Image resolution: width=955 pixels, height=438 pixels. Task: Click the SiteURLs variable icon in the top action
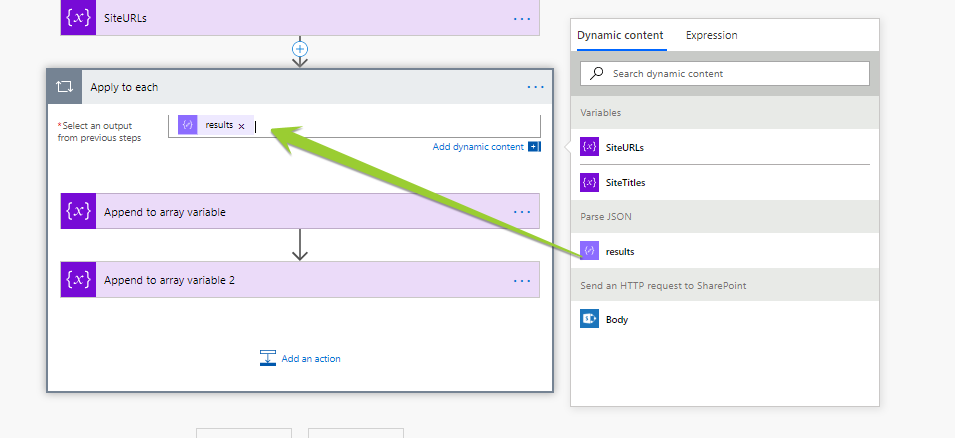click(78, 17)
